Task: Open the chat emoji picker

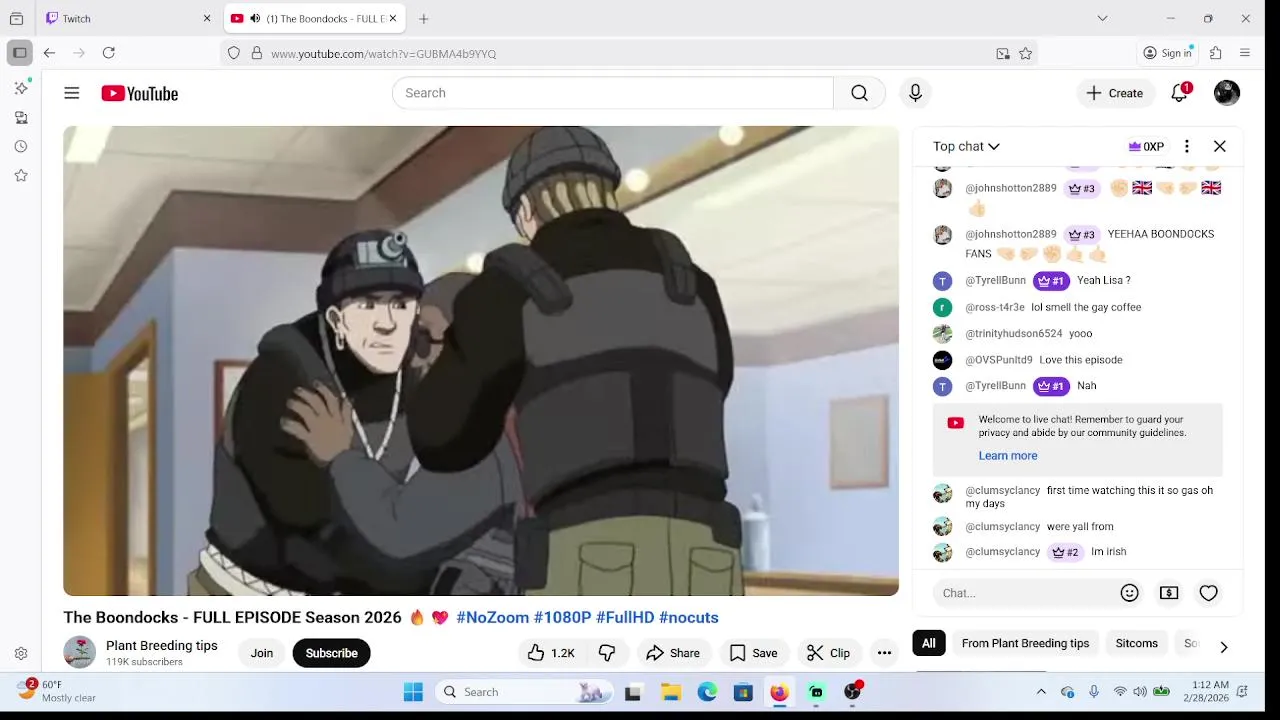Action: click(1130, 593)
